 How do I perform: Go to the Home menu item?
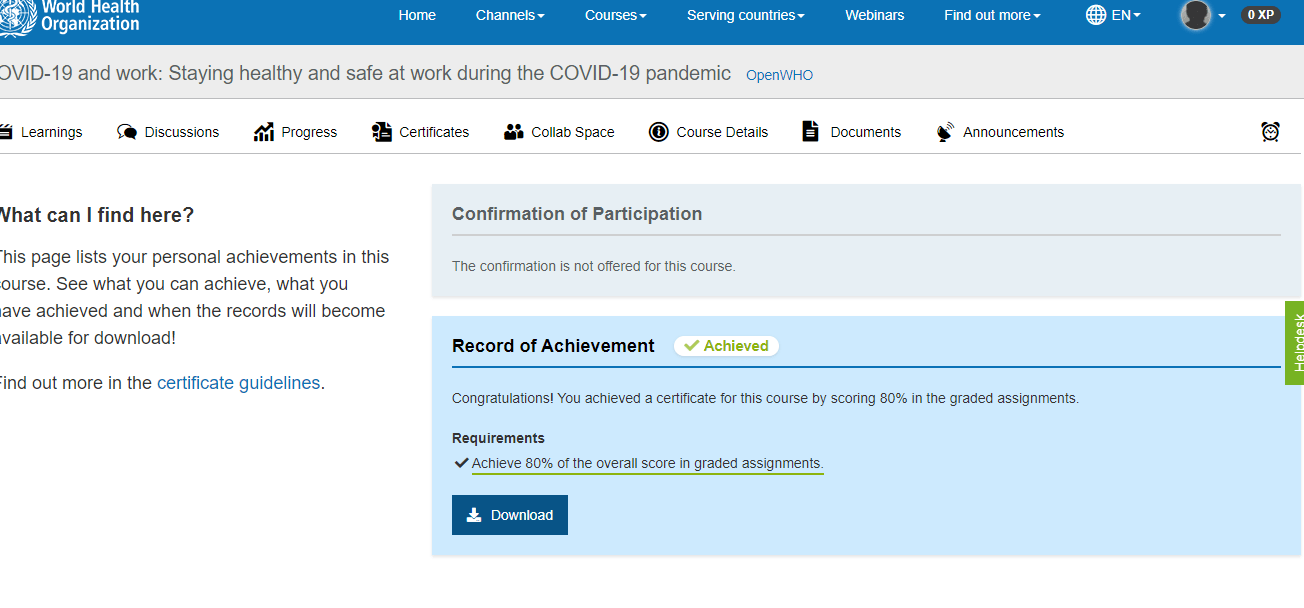(417, 15)
